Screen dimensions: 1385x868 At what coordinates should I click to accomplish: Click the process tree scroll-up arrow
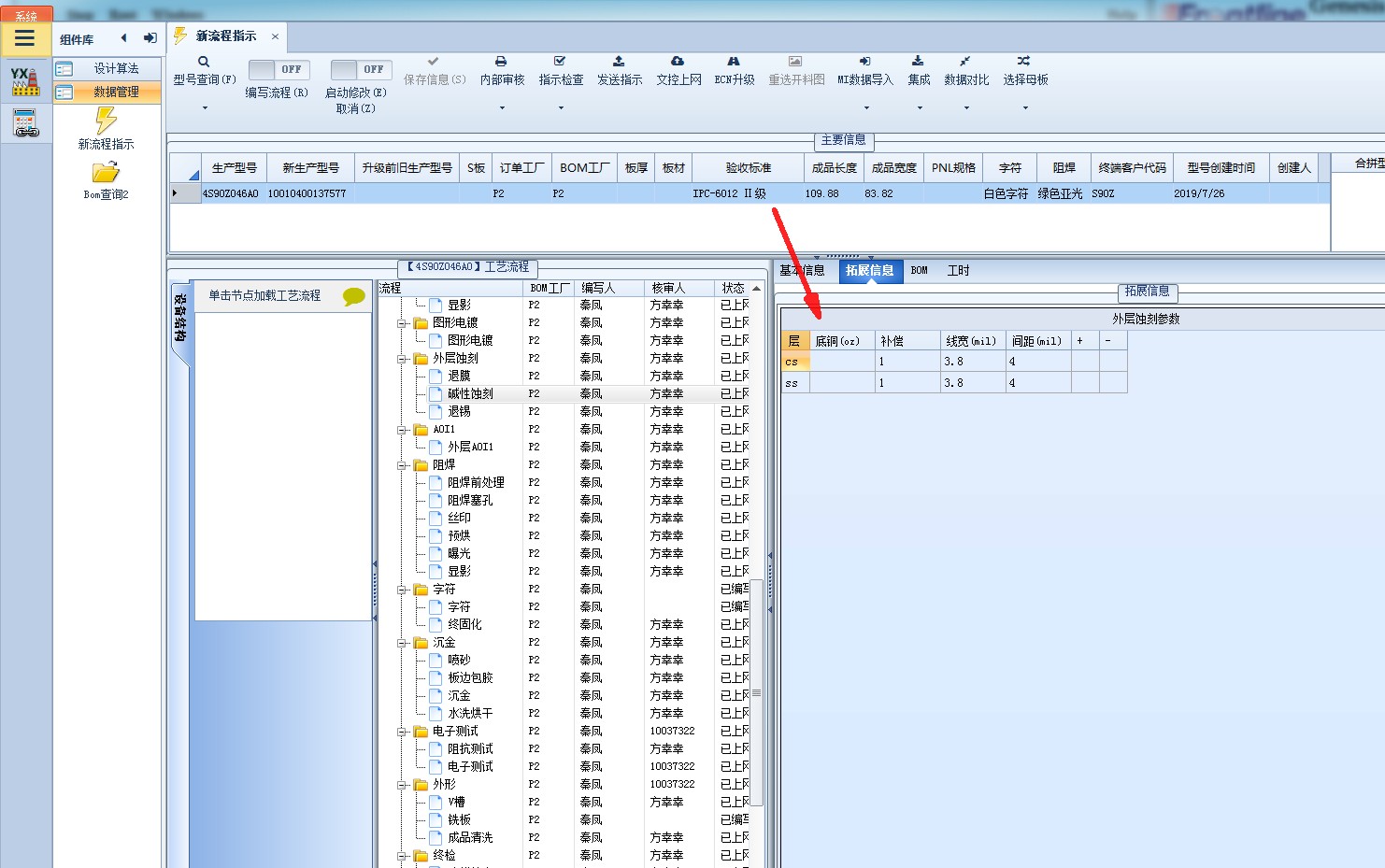coord(757,289)
